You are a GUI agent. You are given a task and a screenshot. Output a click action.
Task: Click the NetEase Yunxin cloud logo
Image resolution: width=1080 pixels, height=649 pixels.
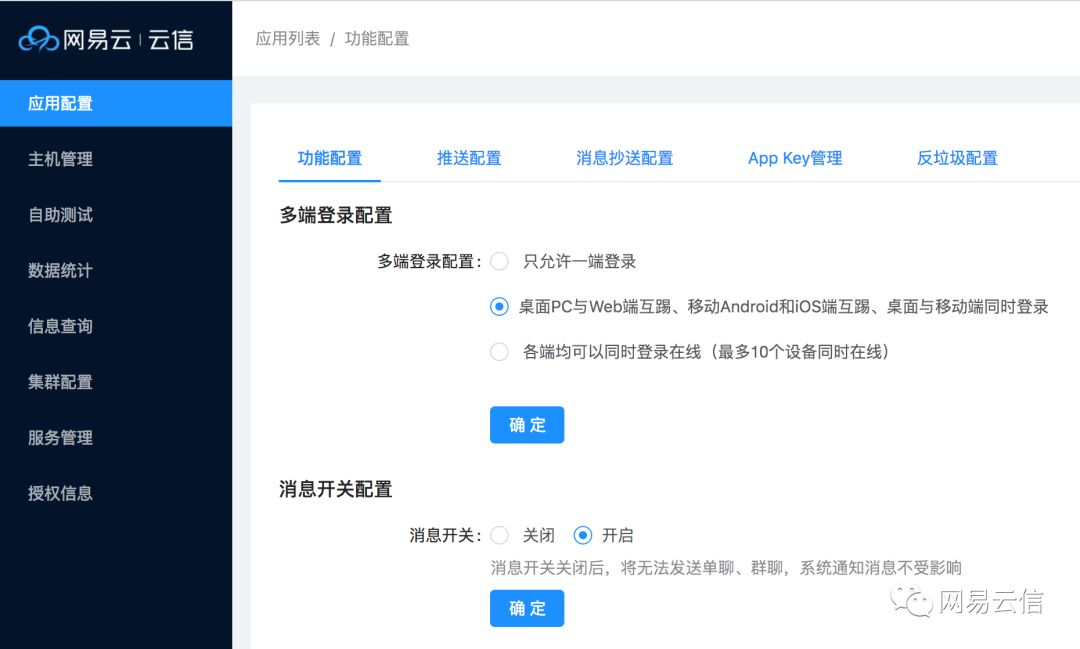coord(106,39)
